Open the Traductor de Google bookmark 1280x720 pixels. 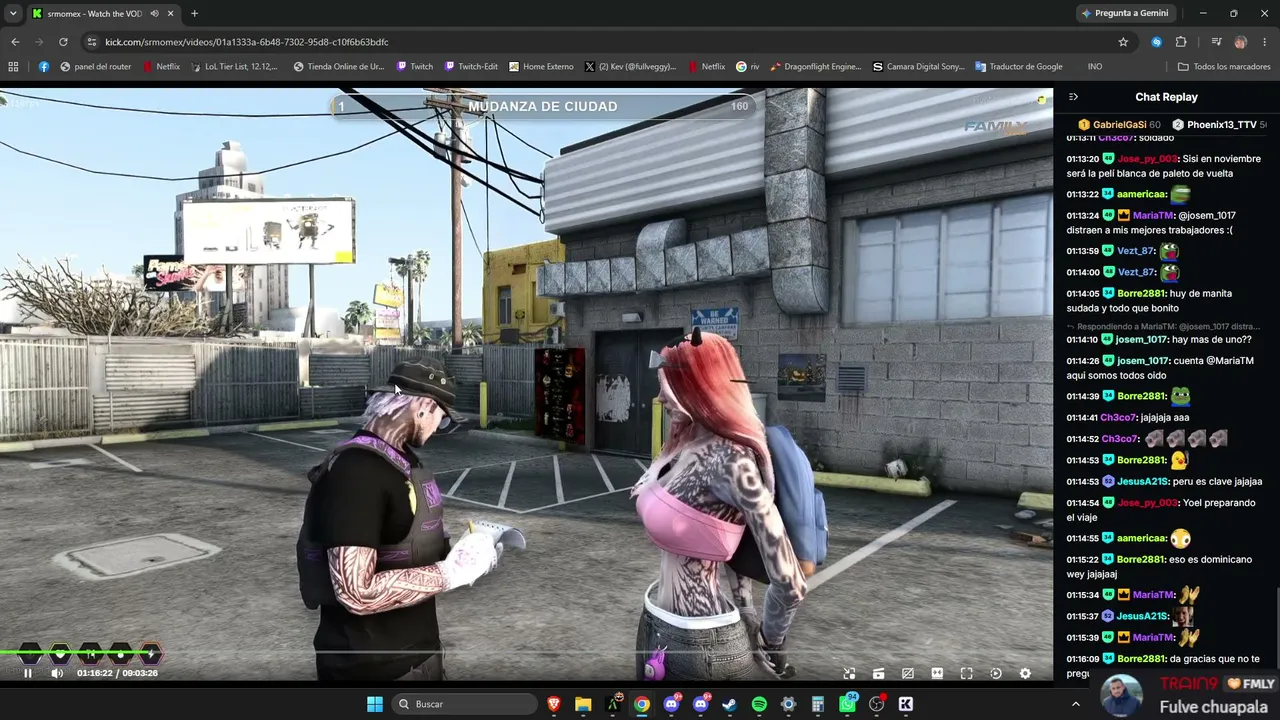[x=1018, y=67]
